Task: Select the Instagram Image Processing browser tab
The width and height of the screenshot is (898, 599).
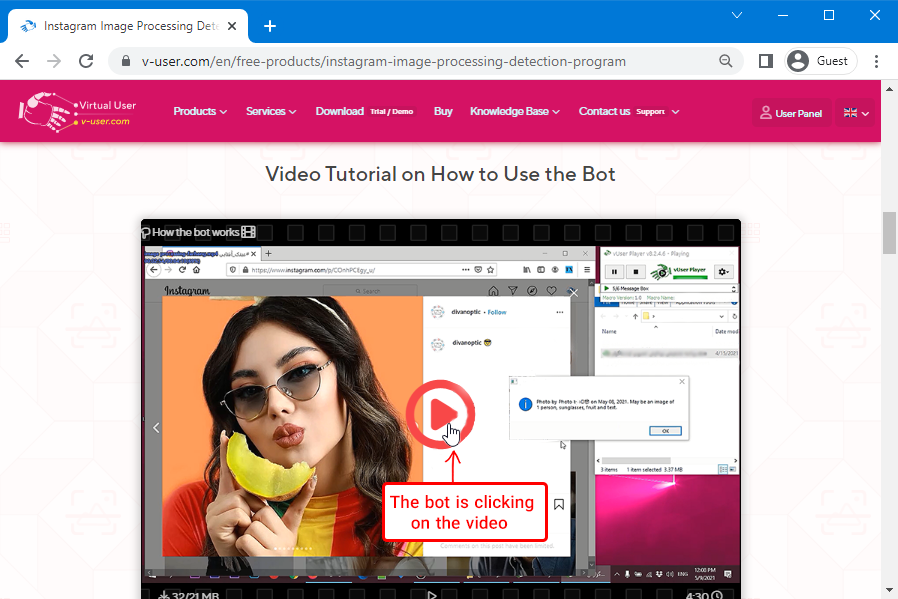Action: (x=128, y=26)
